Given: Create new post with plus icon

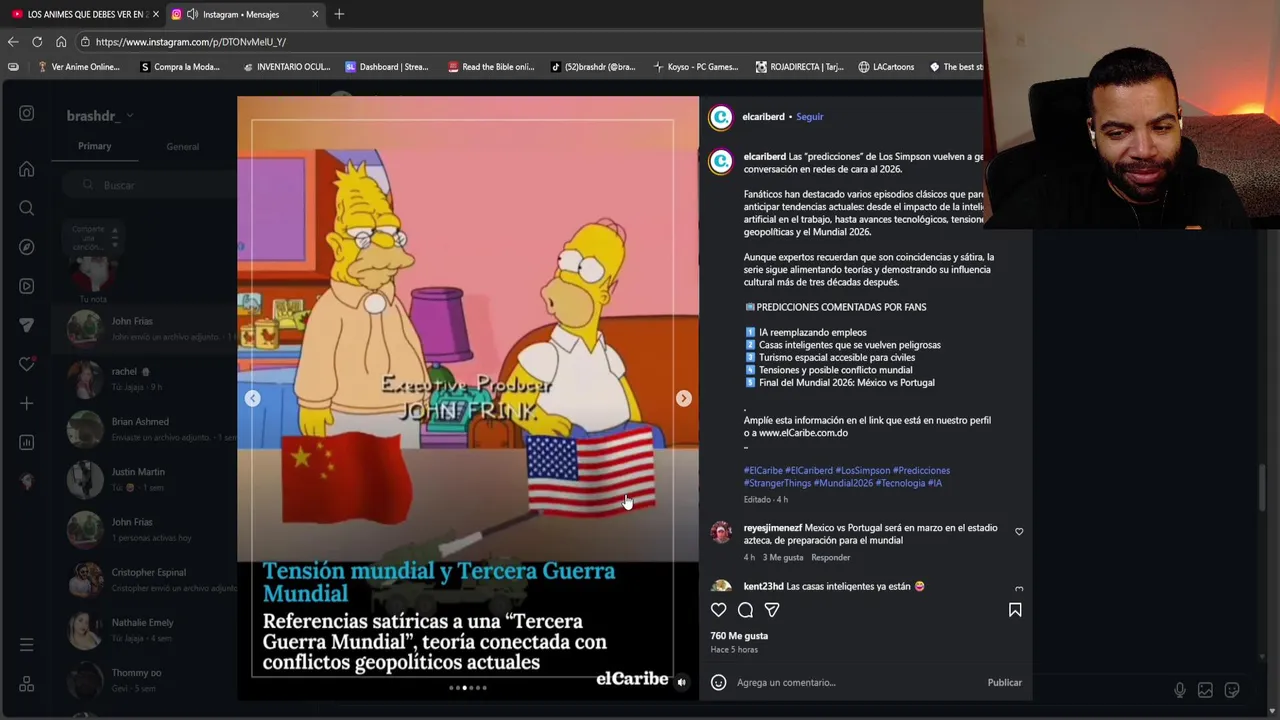Looking at the screenshot, I should [27, 403].
